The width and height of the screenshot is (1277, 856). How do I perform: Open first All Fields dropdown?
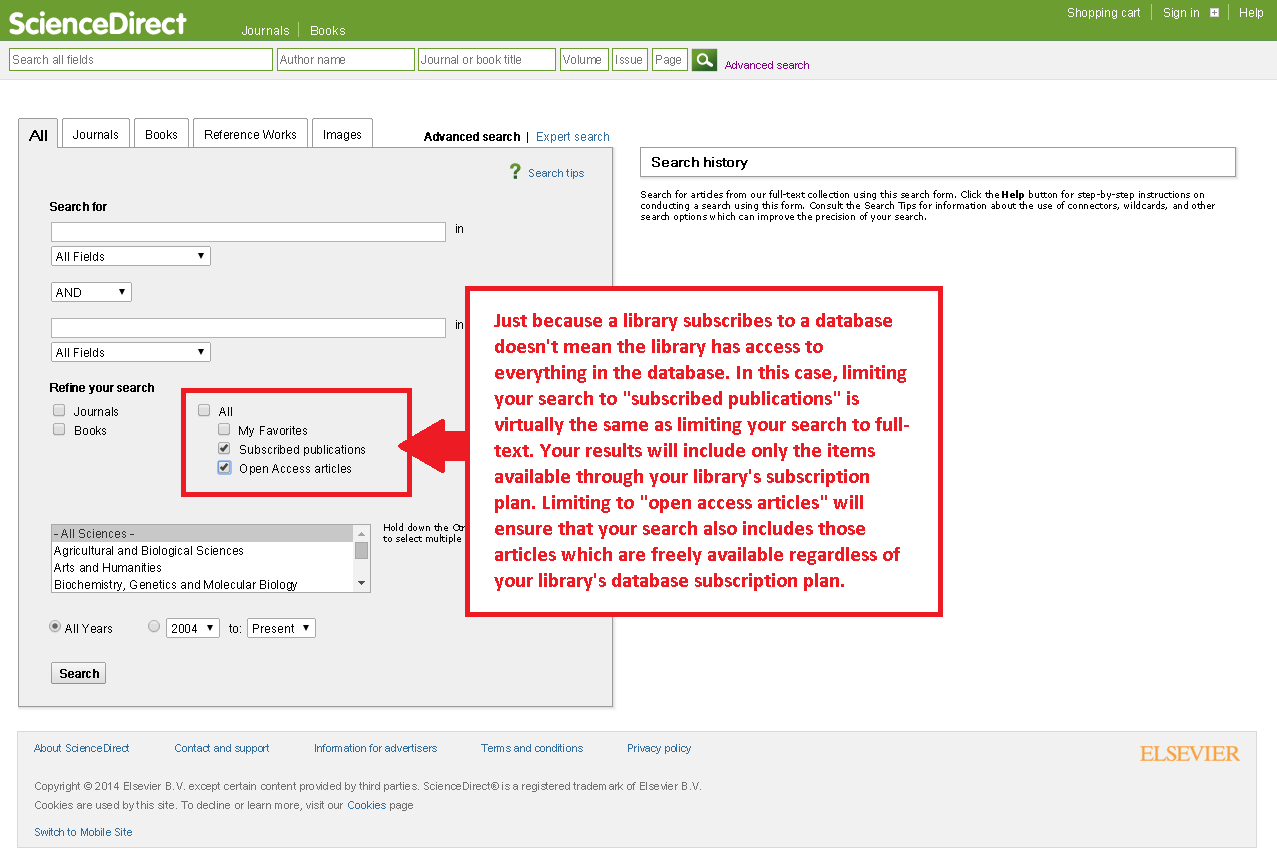(x=131, y=256)
